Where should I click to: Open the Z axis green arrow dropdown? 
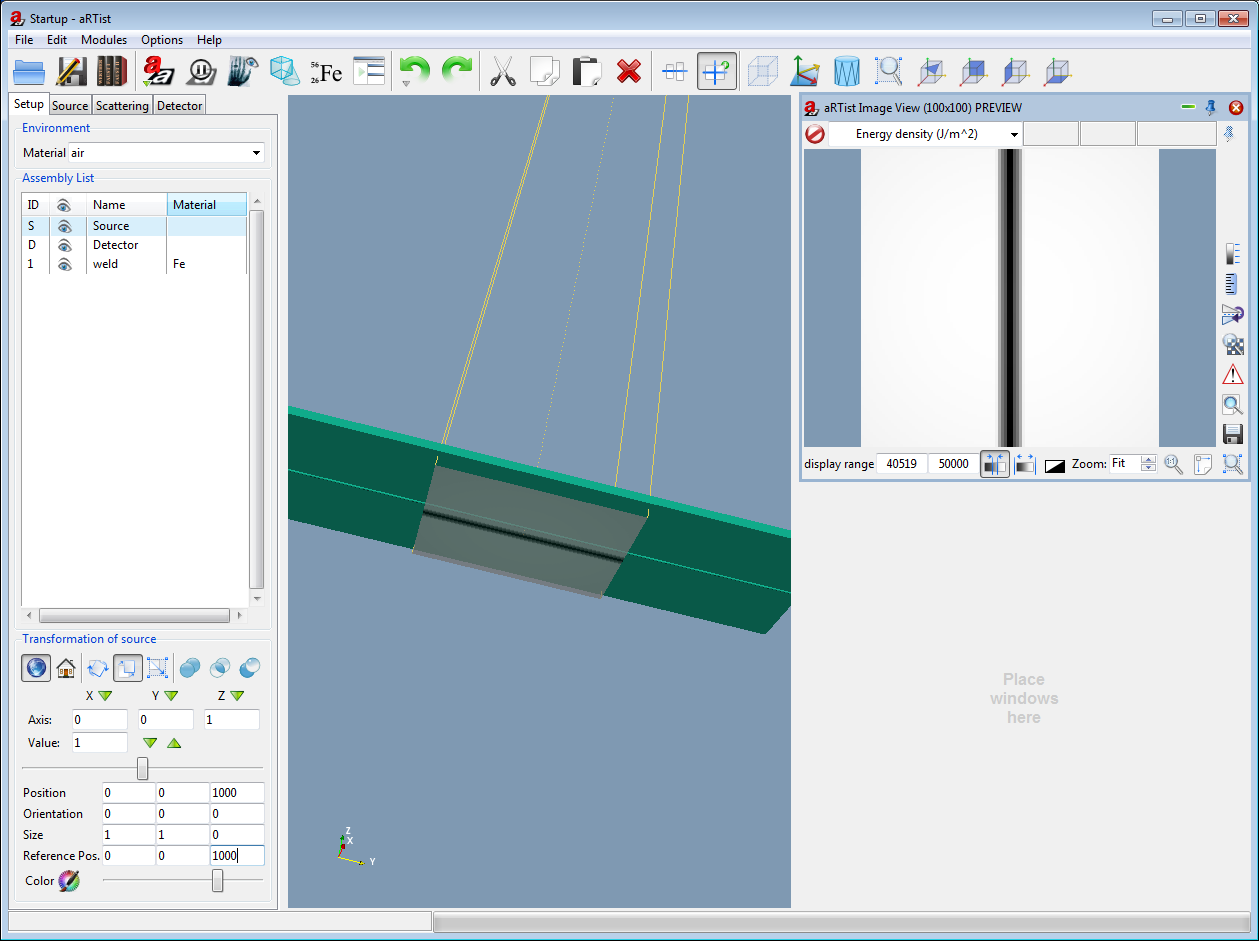pos(237,695)
